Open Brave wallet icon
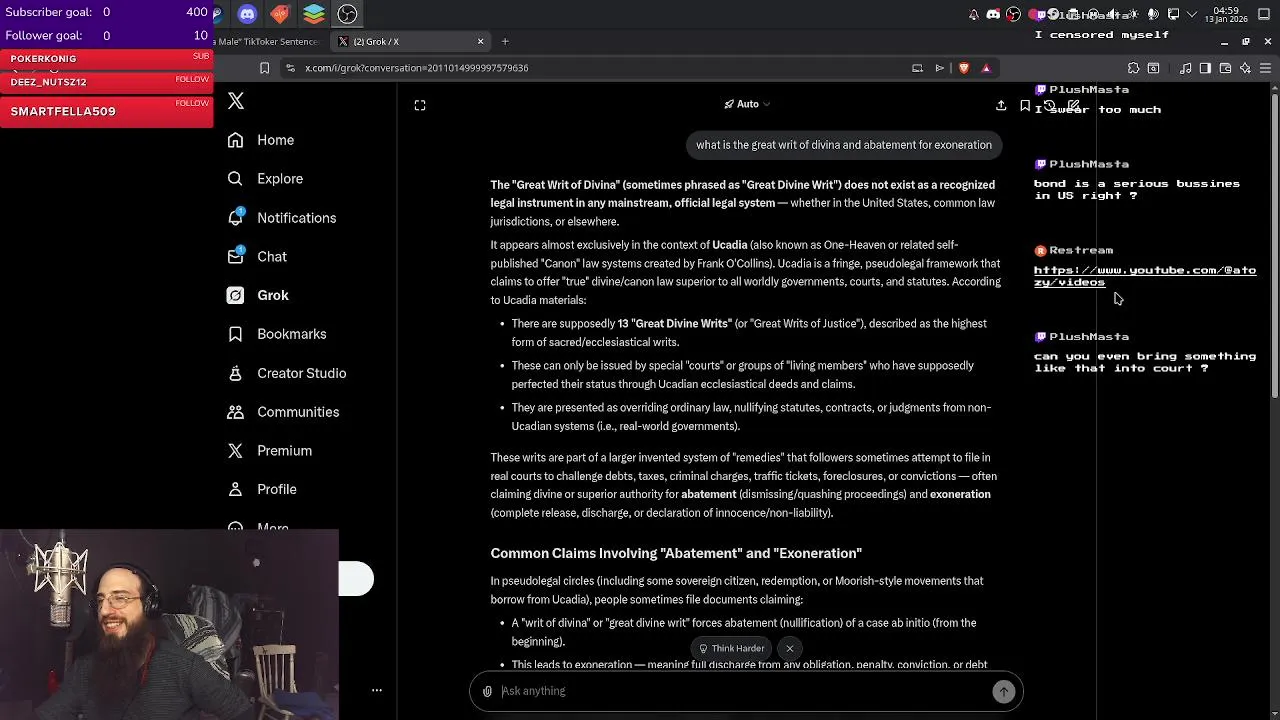 coord(1225,68)
